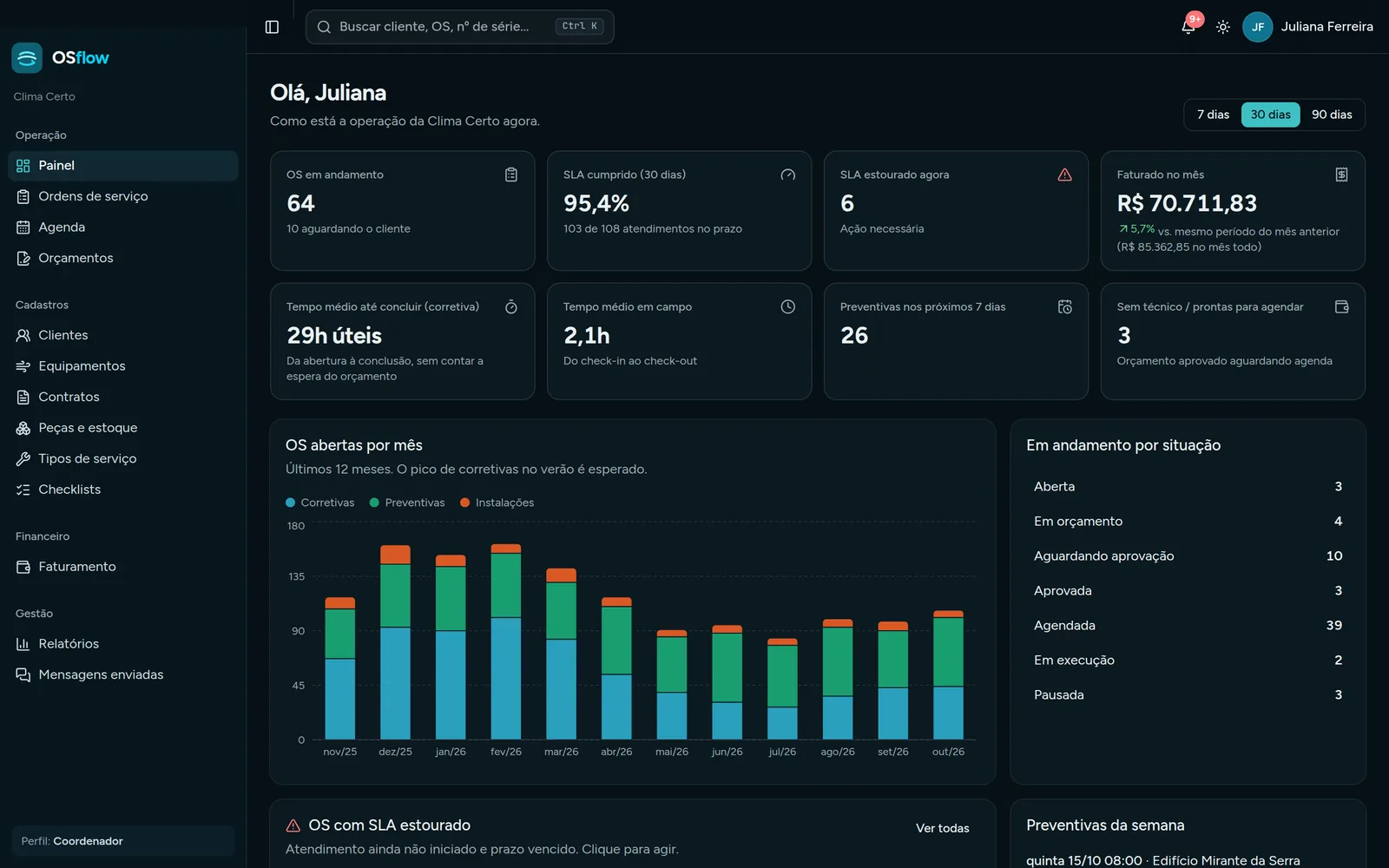This screenshot has height=868, width=1389.
Task: Focus the search field Buscar cliente
Action: click(x=459, y=27)
